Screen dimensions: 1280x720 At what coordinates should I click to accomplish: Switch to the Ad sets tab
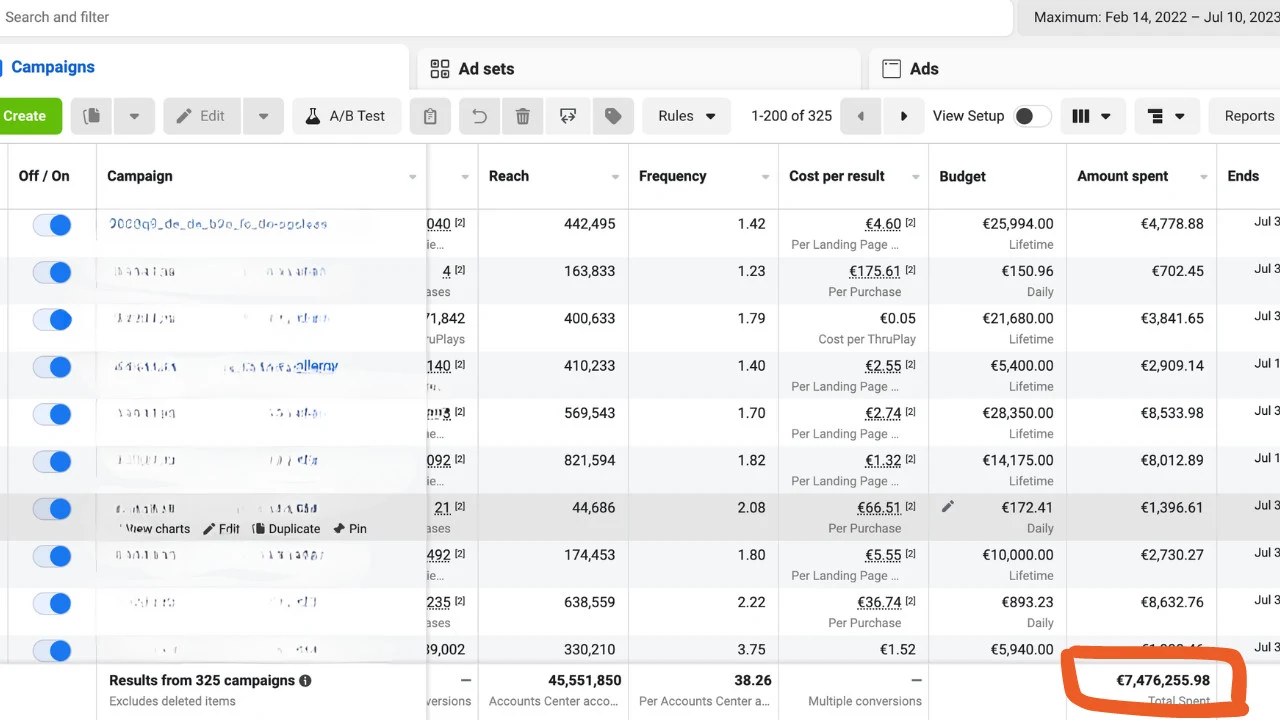coord(486,69)
